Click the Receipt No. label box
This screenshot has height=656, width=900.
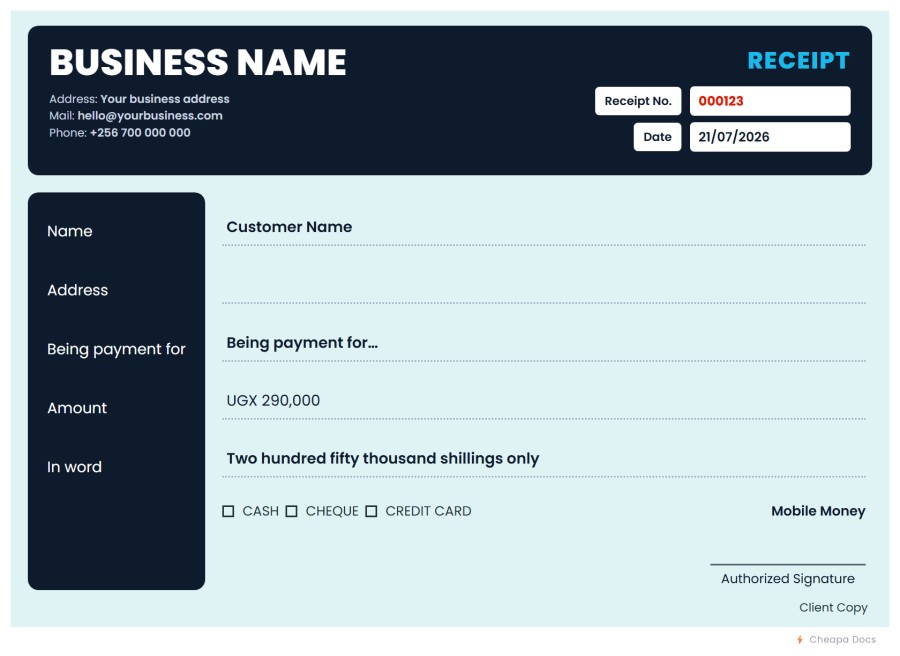pyautogui.click(x=638, y=101)
